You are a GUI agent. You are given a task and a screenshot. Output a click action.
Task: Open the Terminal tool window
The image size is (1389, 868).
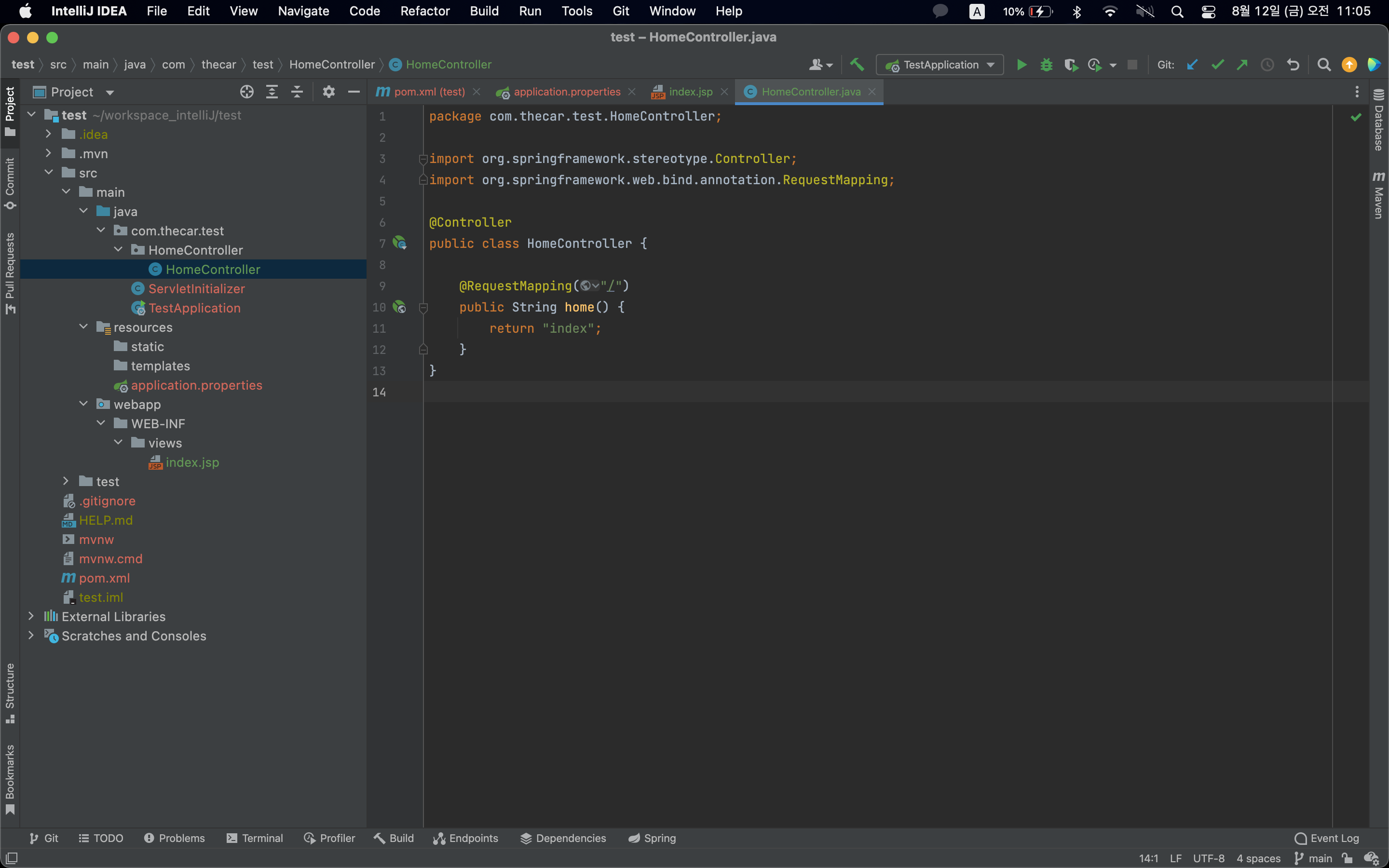pyautogui.click(x=255, y=838)
